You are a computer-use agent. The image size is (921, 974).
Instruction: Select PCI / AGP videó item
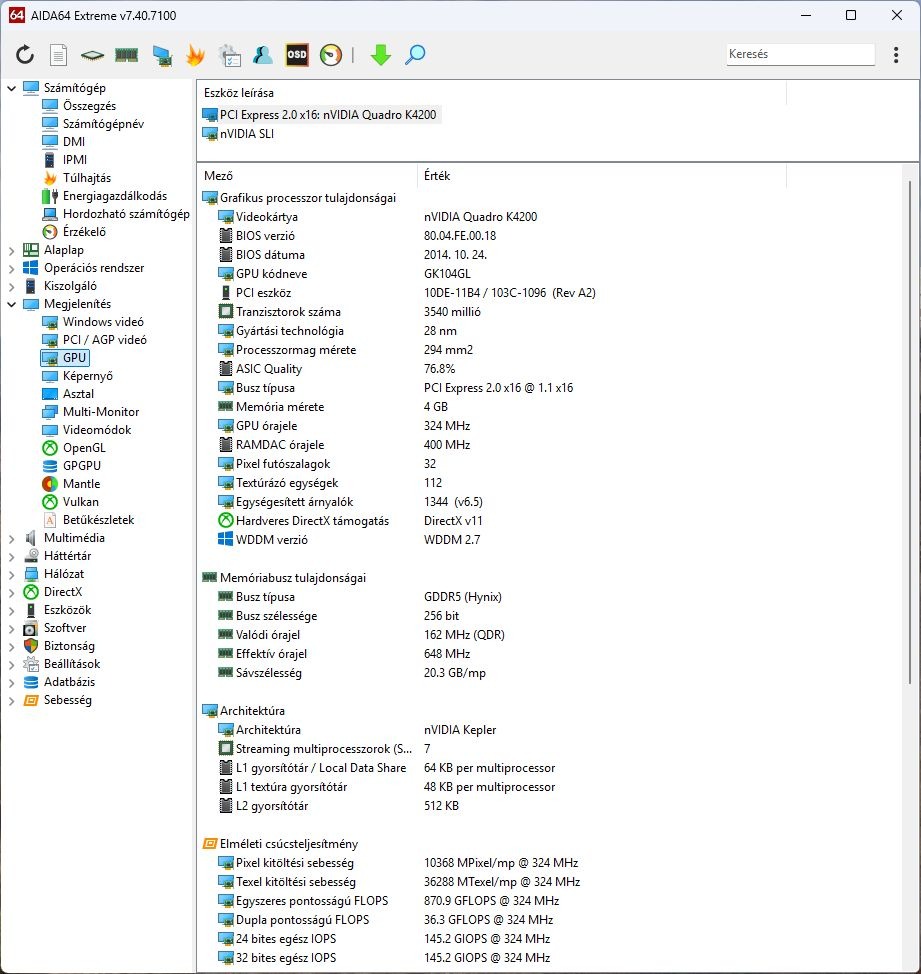tap(105, 340)
